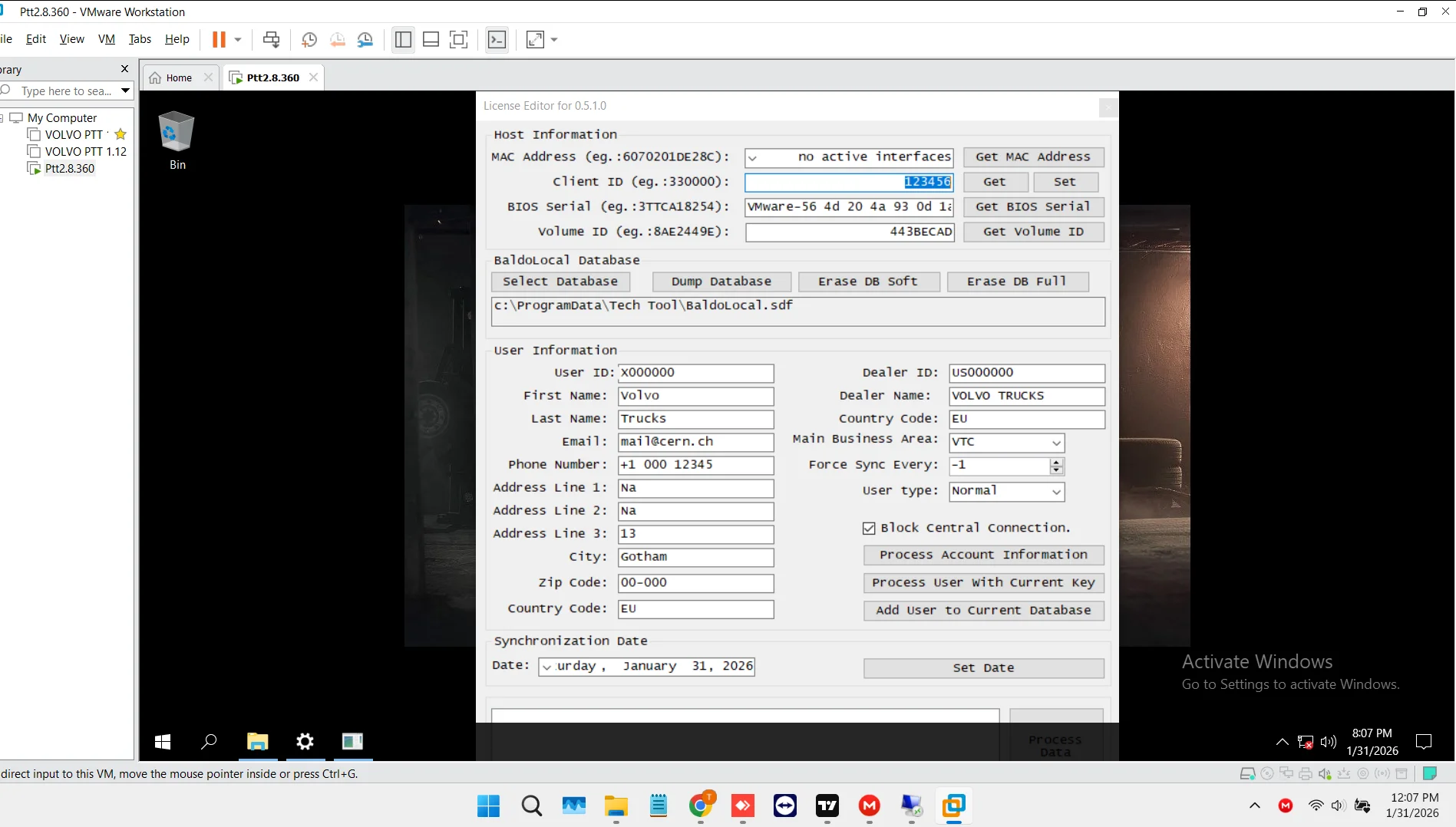Image resolution: width=1456 pixels, height=827 pixels.
Task: Increase Force Sync Every with the up spinner
Action: pyautogui.click(x=1055, y=462)
